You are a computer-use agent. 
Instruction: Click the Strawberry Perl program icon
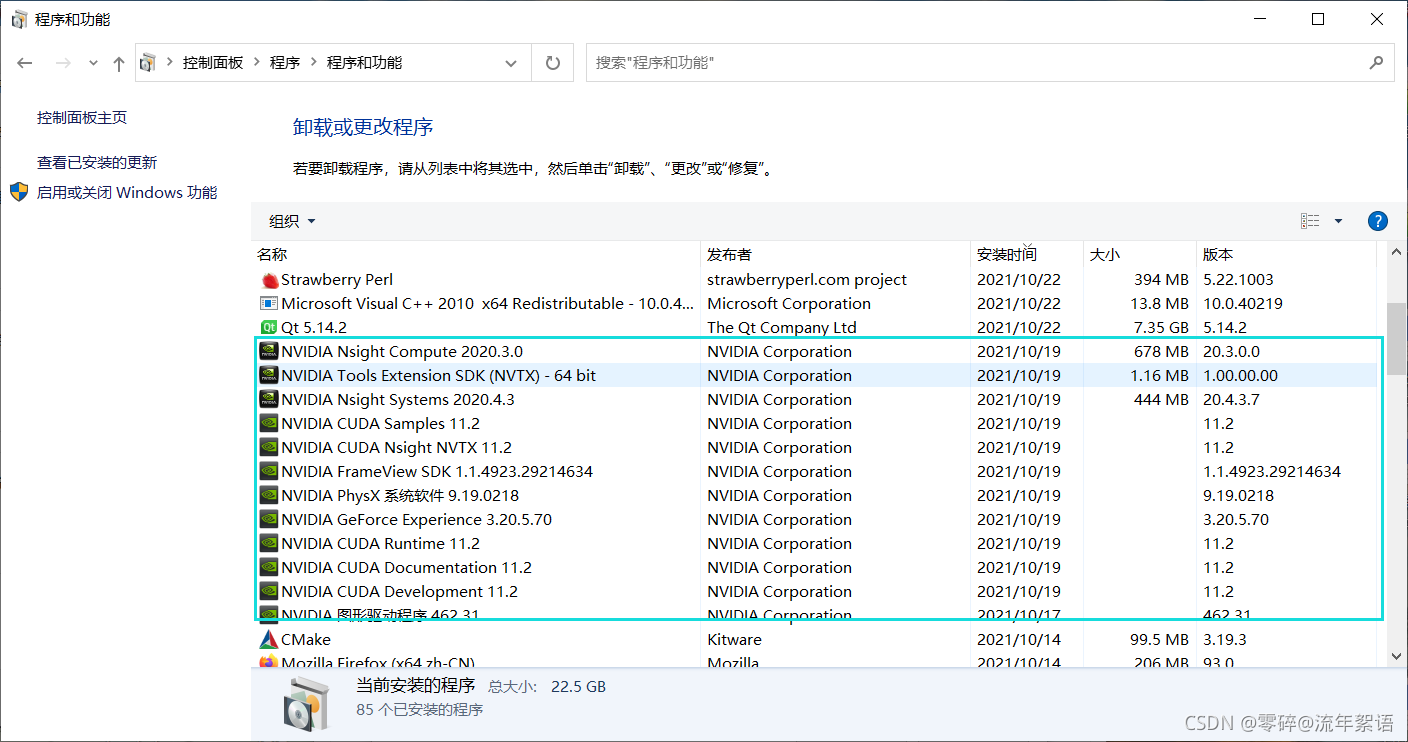(268, 280)
